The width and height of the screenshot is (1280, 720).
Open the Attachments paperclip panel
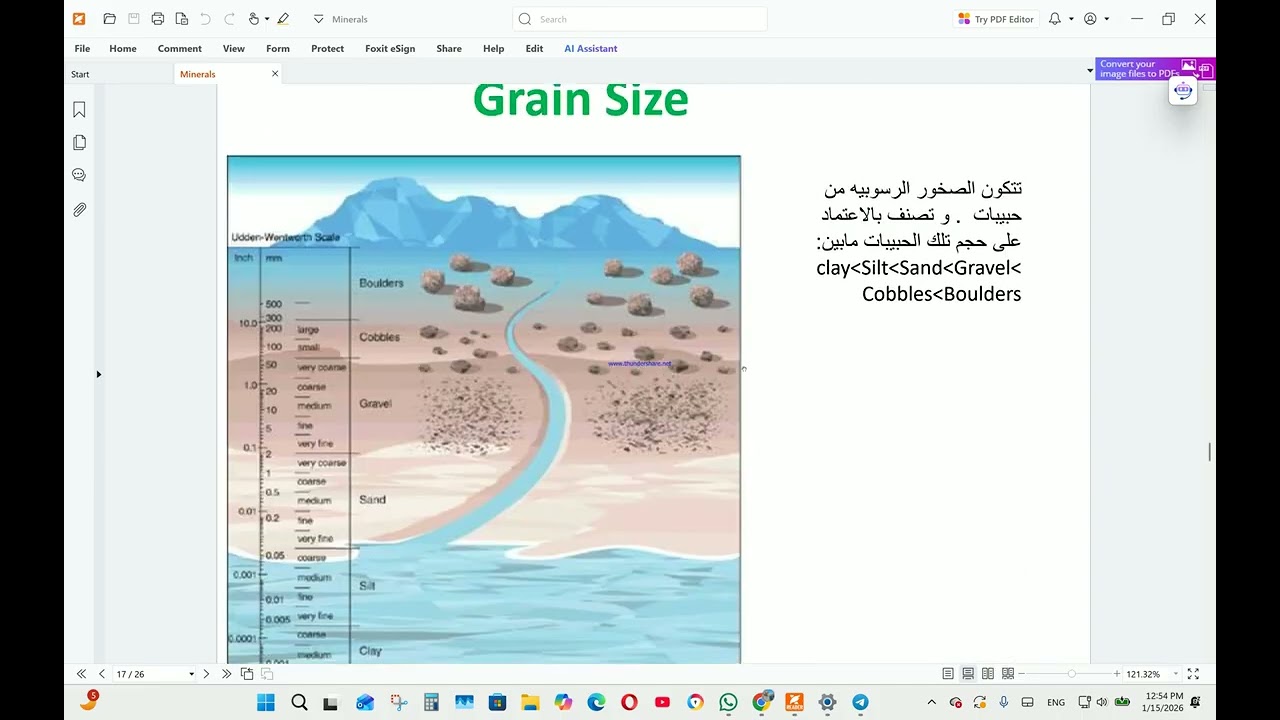tap(79, 210)
